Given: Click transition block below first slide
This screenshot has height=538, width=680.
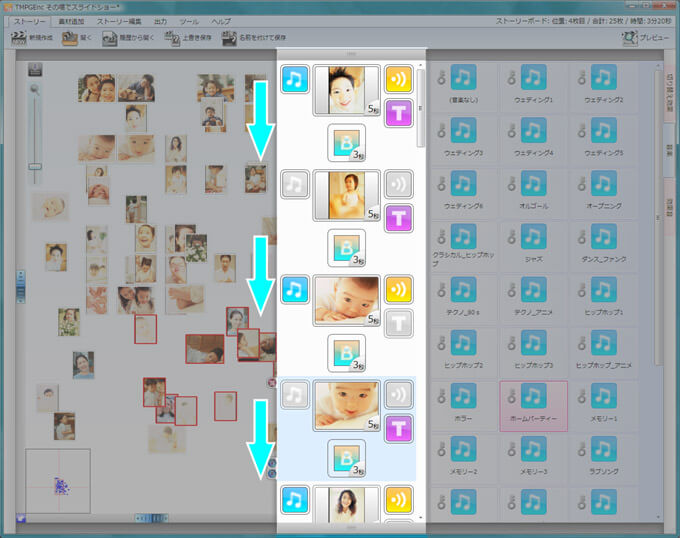Looking at the screenshot, I should point(346,143).
